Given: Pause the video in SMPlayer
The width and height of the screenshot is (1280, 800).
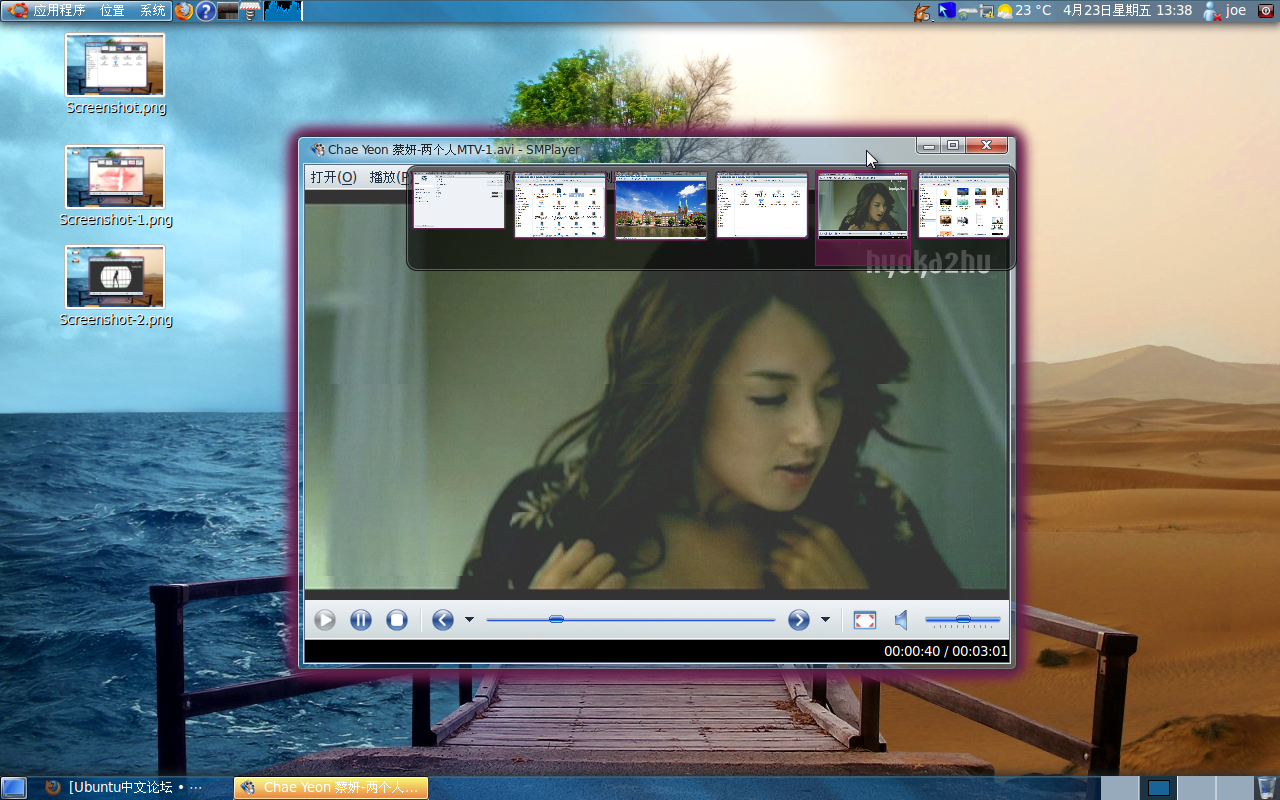Looking at the screenshot, I should pos(361,620).
